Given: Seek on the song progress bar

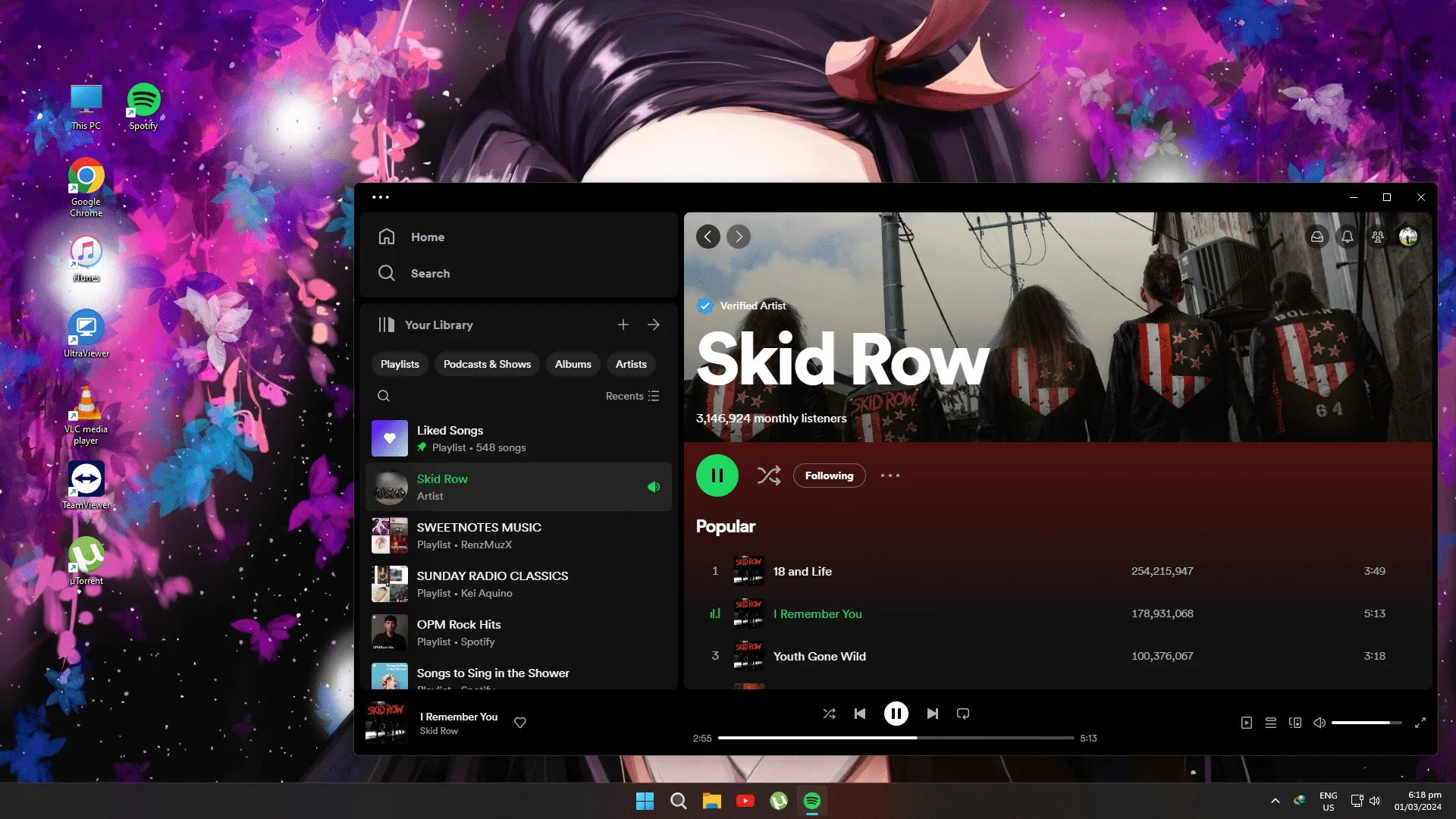Looking at the screenshot, I should pos(896,738).
